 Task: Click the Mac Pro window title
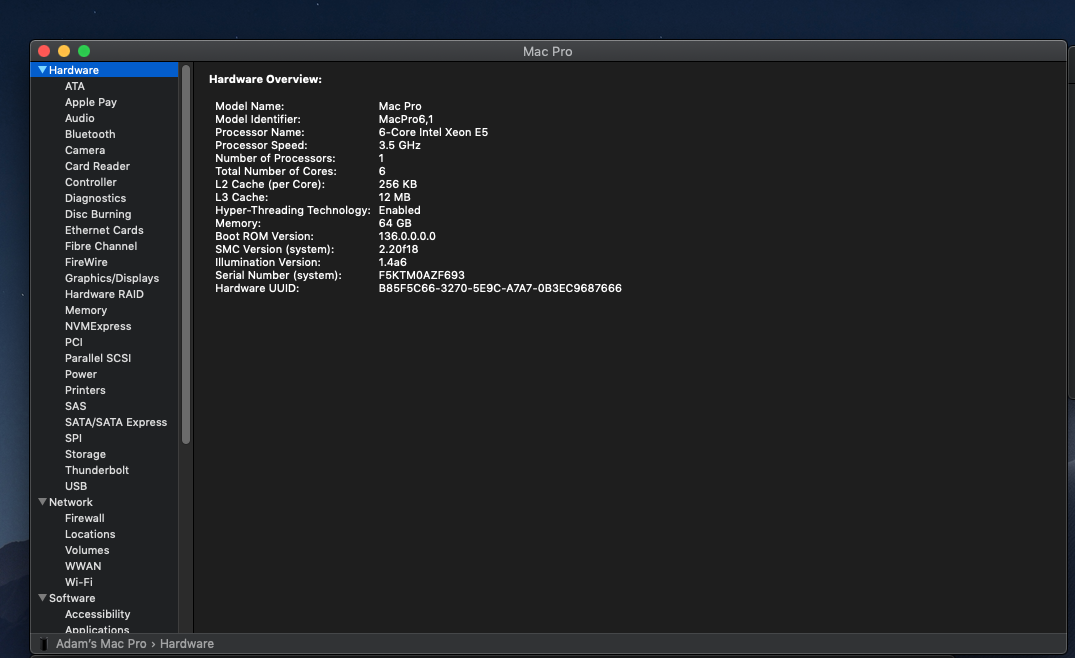[x=547, y=51]
